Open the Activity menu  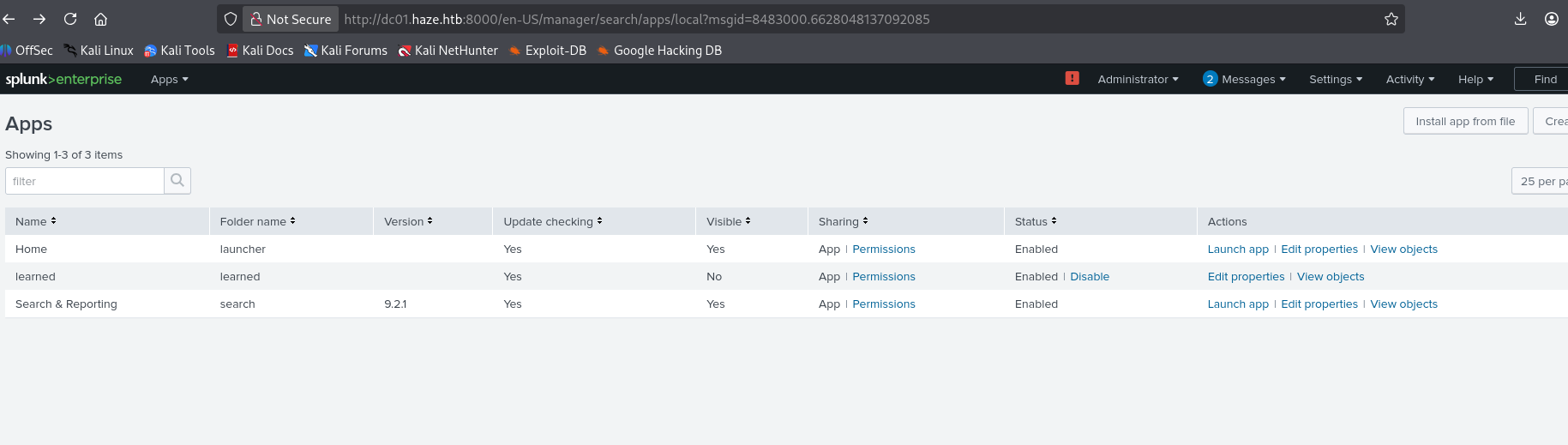1409,79
